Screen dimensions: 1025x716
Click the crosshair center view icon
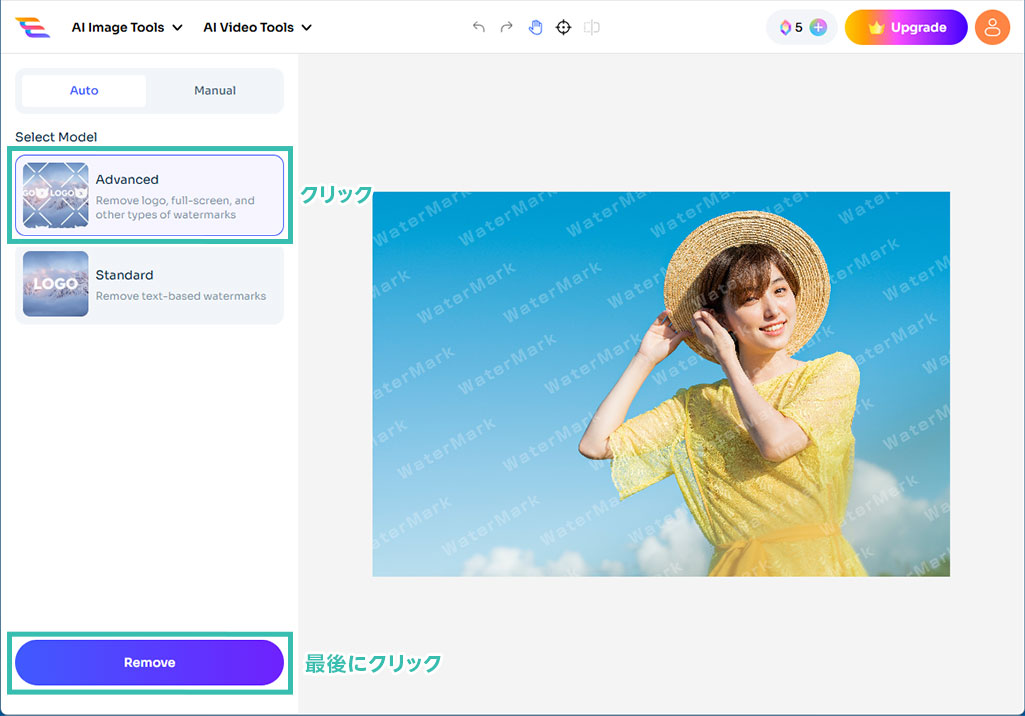[x=563, y=27]
